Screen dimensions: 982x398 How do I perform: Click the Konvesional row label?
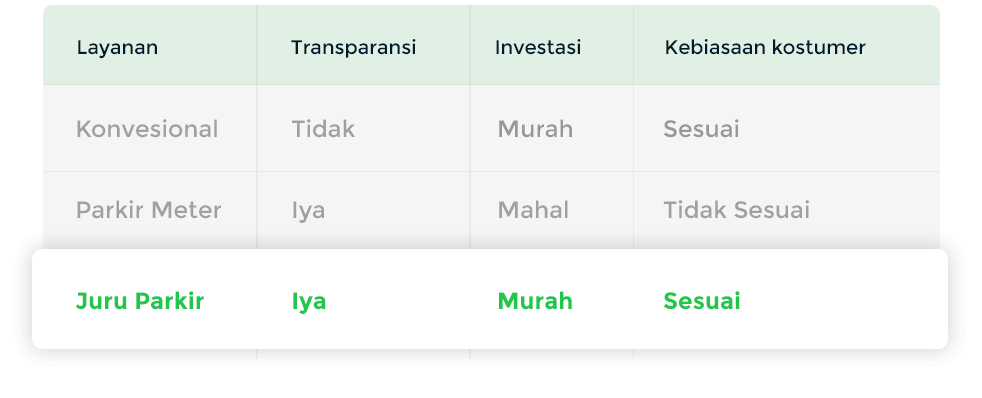(x=147, y=130)
